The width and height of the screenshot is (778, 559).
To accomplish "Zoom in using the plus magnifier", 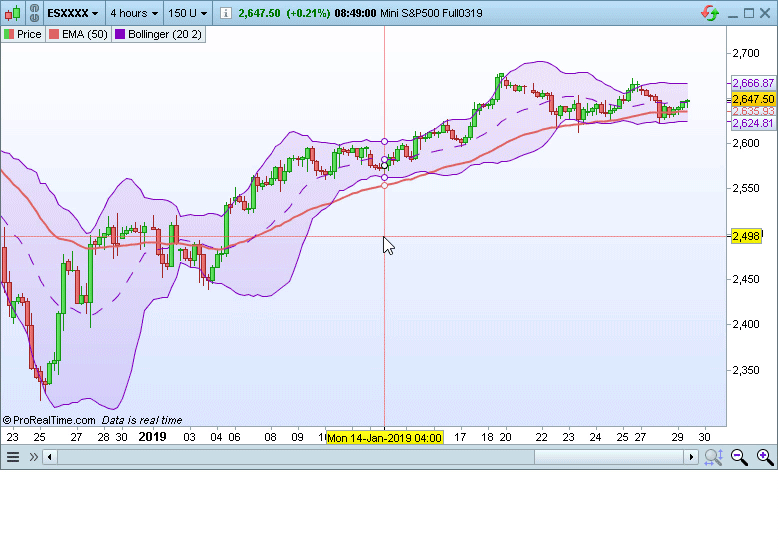I will (764, 457).
